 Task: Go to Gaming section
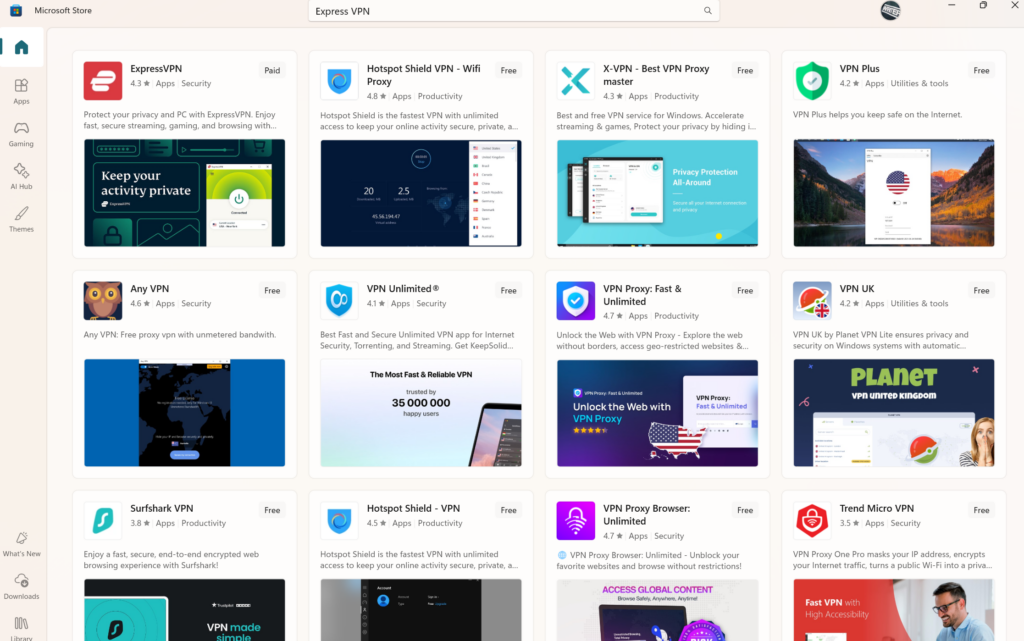click(x=22, y=134)
